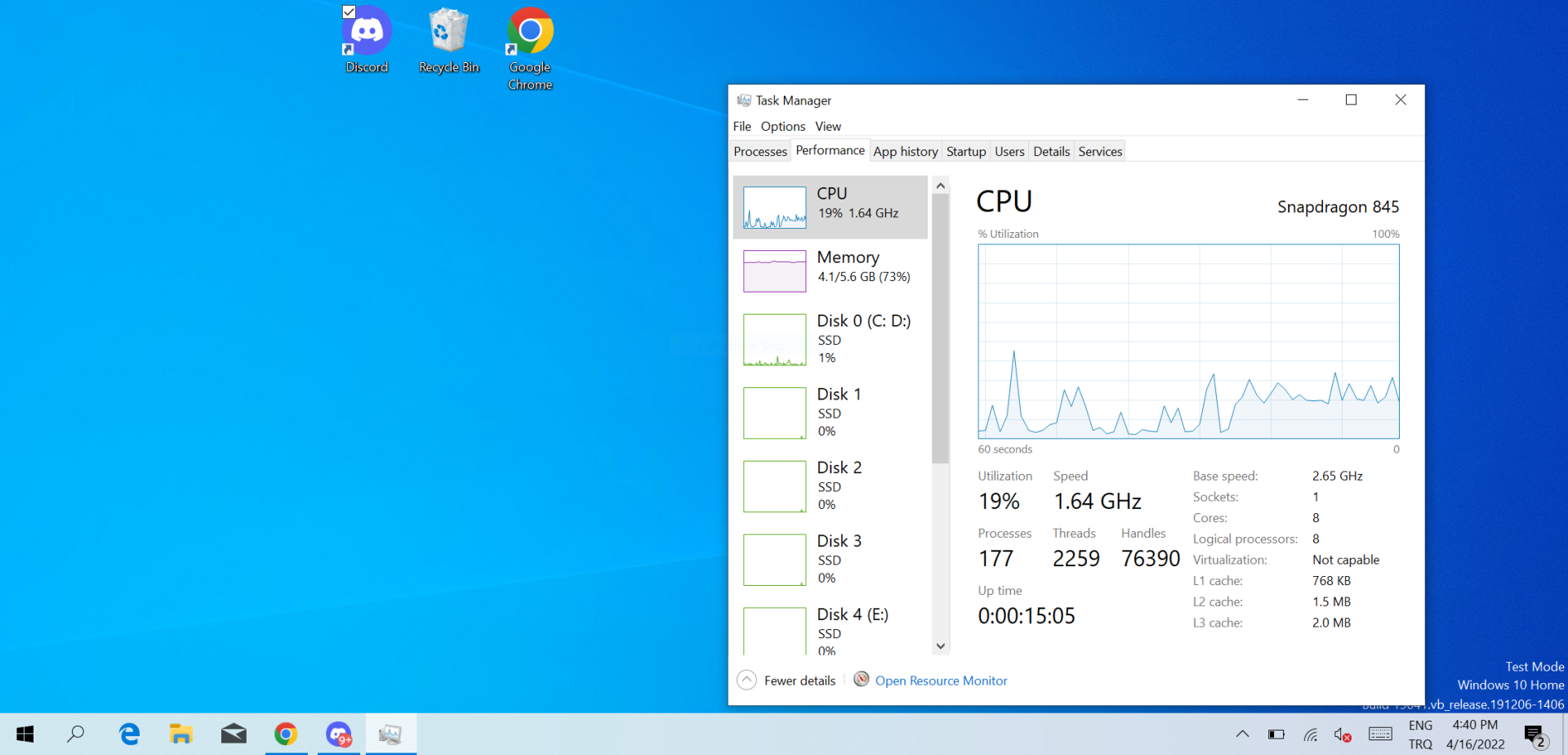
Task: Select the Memory mini graph thumbnail
Action: click(x=774, y=271)
